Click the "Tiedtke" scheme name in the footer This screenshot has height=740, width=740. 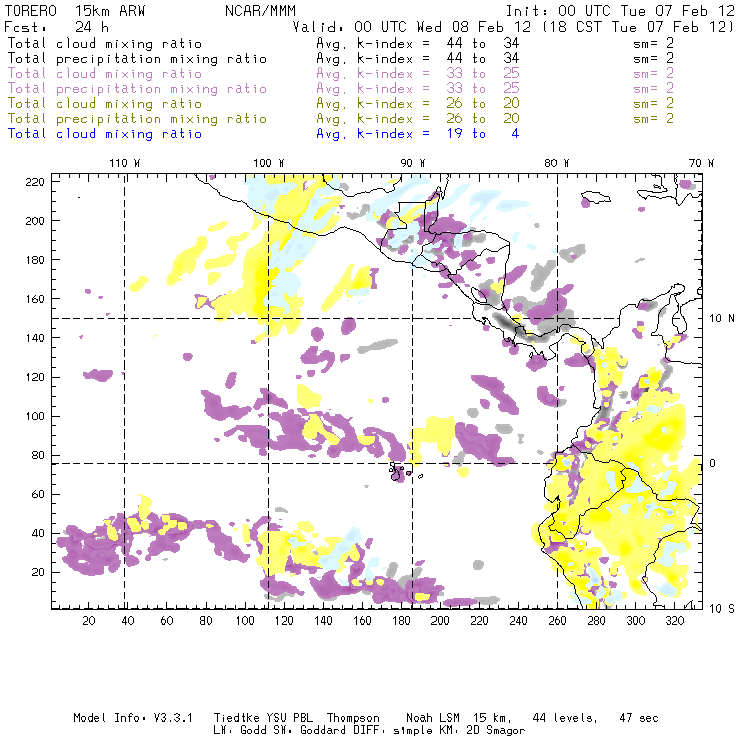[x=237, y=718]
